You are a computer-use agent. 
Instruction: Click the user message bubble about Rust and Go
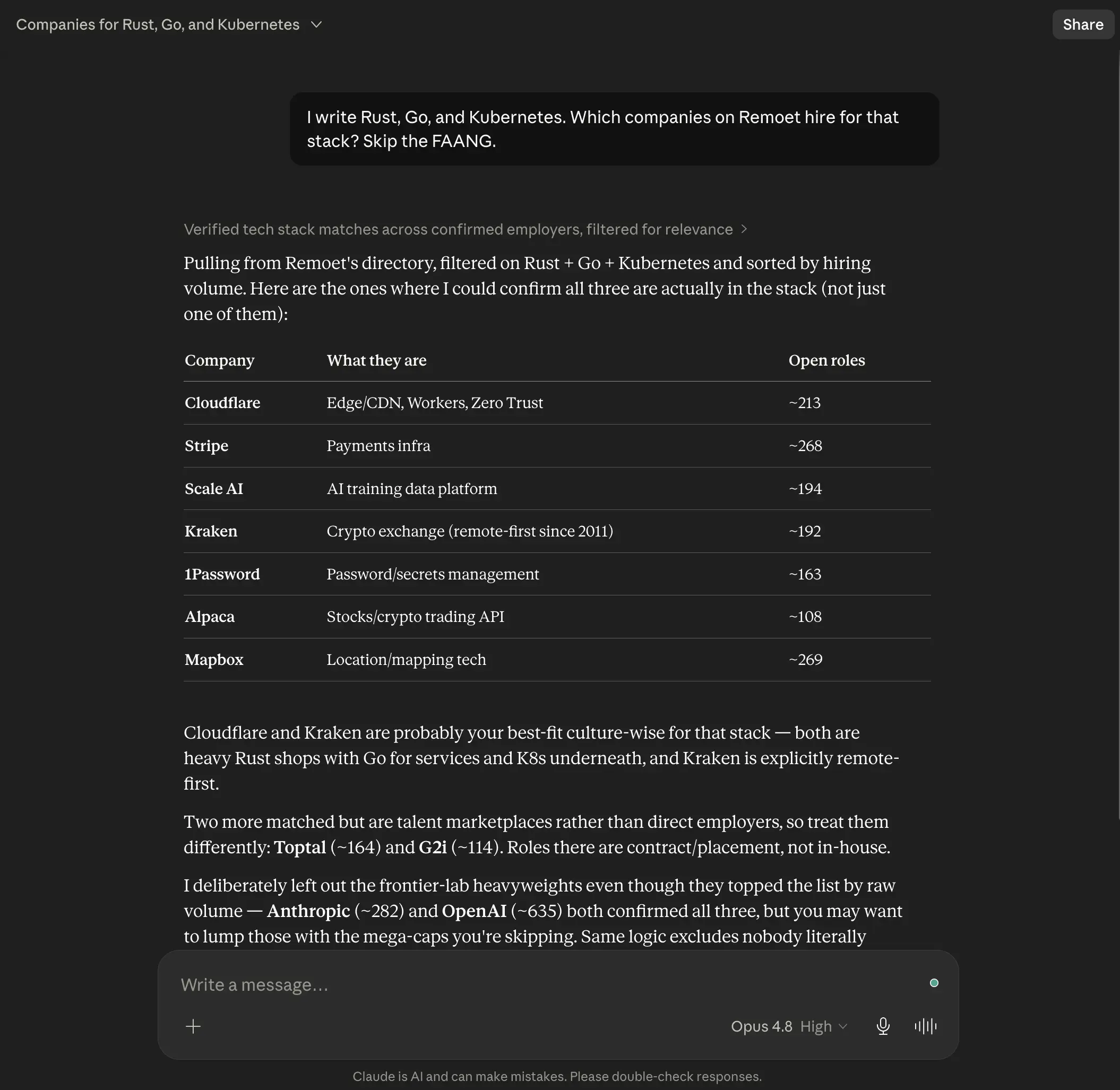(614, 129)
